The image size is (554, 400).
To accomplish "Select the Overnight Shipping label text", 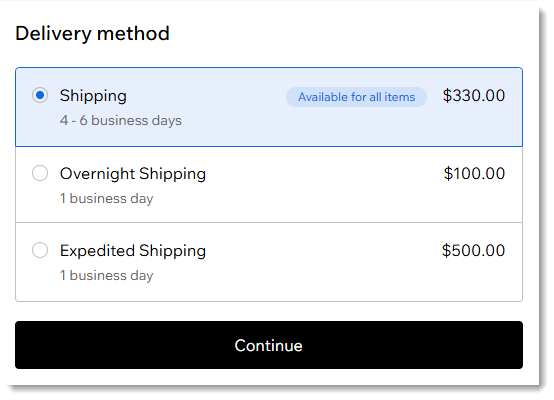I will (x=133, y=174).
